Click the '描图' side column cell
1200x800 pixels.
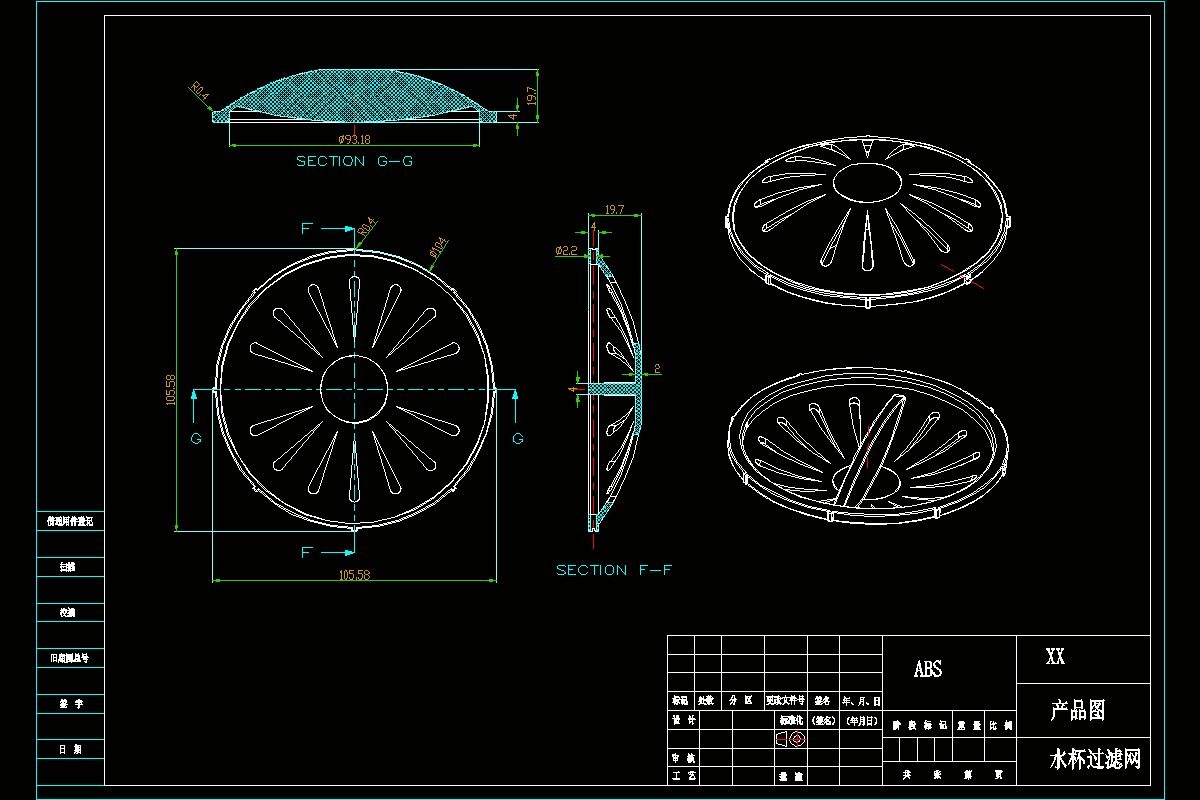70,567
